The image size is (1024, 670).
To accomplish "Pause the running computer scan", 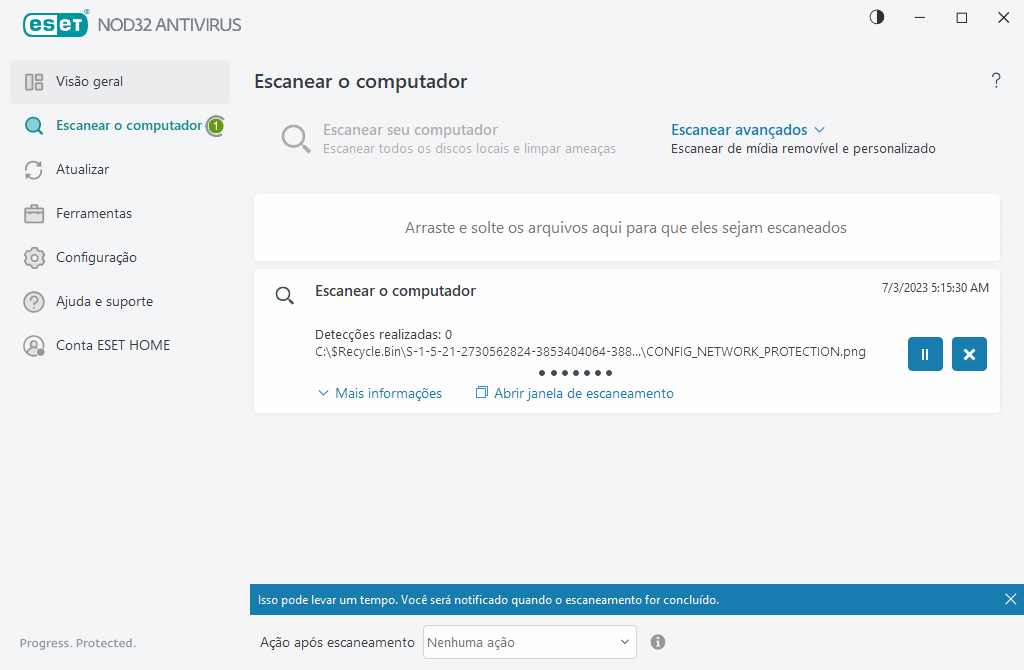I will click(925, 354).
